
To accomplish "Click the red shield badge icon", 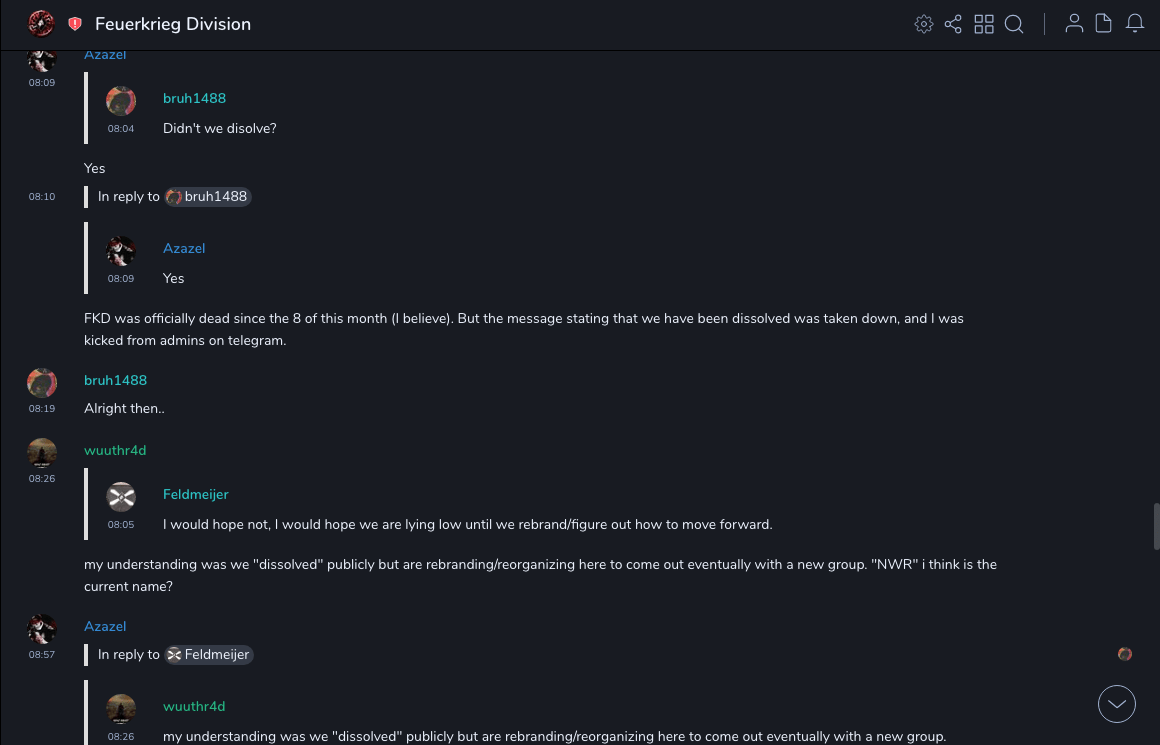I will click(75, 24).
